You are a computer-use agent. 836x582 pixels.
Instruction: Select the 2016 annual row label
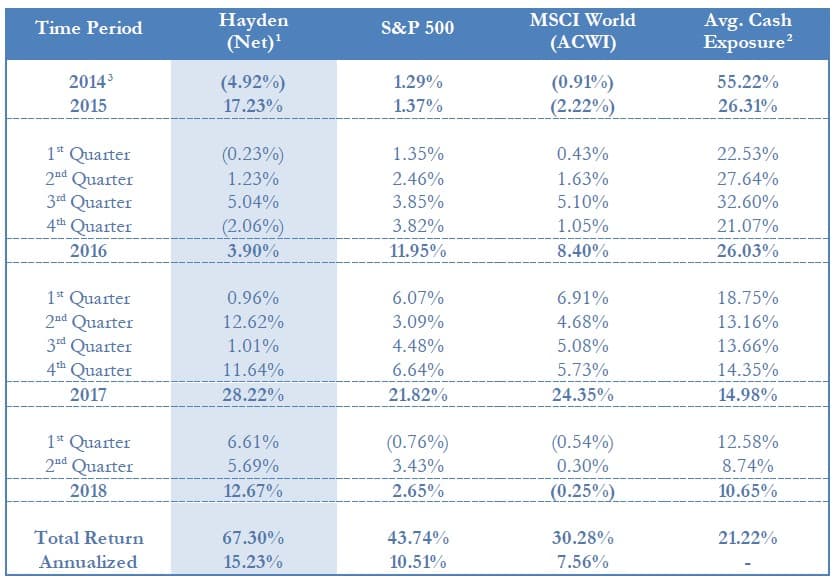[88, 251]
